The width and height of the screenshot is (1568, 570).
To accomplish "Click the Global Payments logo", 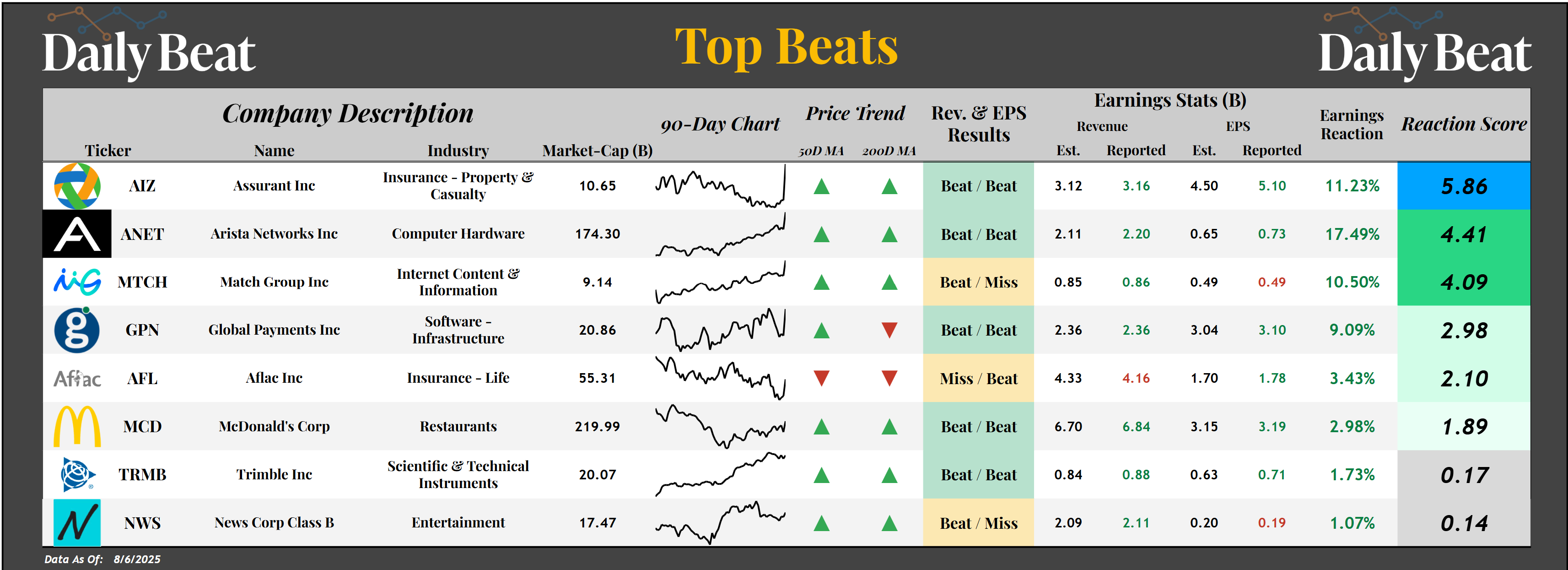I will [77, 330].
